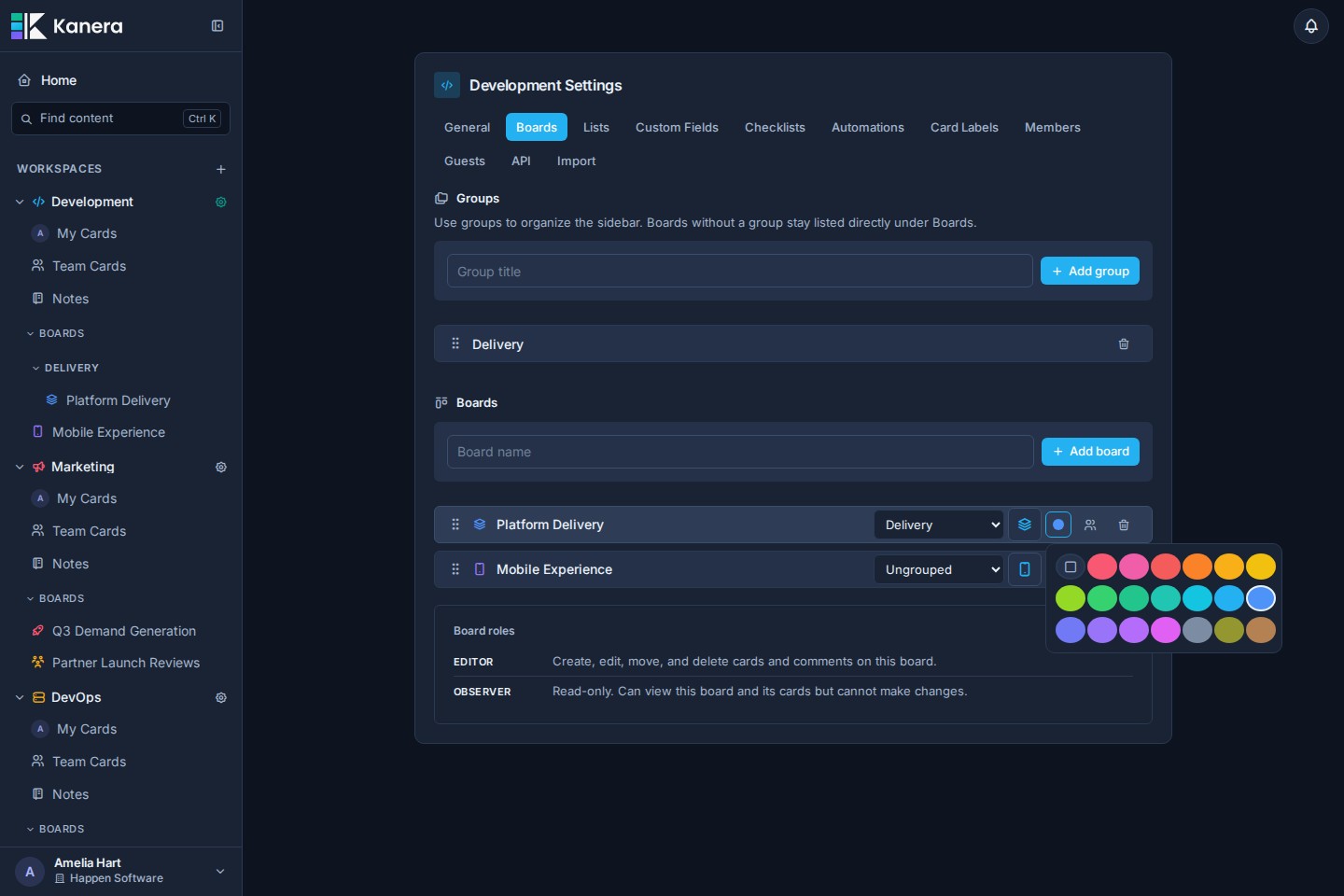
Task: Switch to the Automations tab
Action: (x=868, y=127)
